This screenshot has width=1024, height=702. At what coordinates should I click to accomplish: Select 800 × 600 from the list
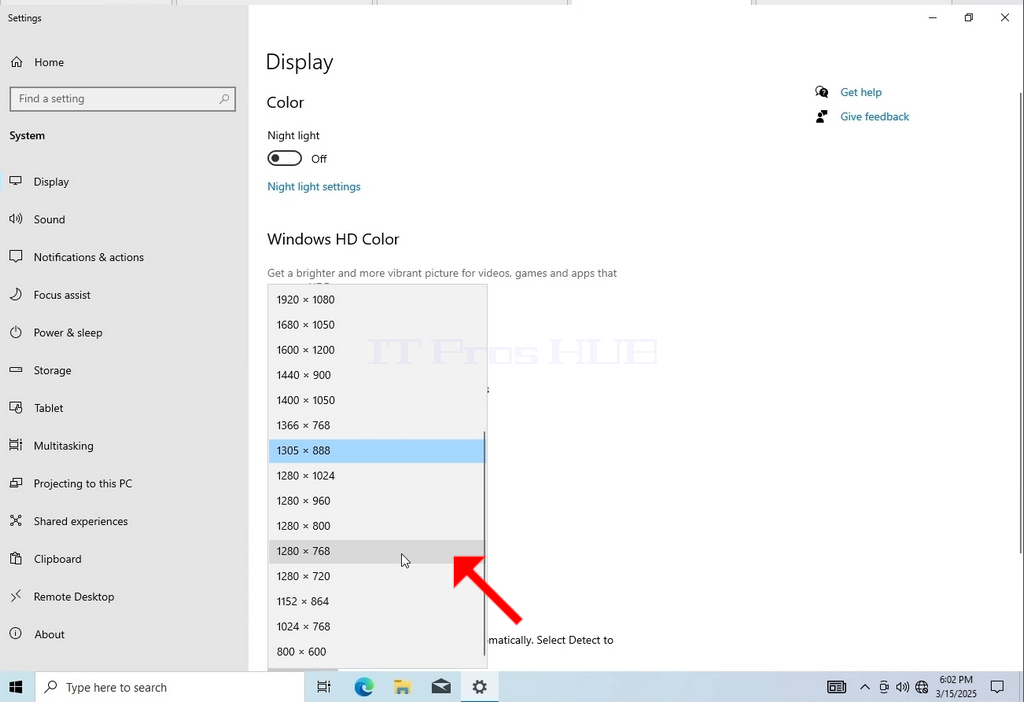click(x=377, y=652)
